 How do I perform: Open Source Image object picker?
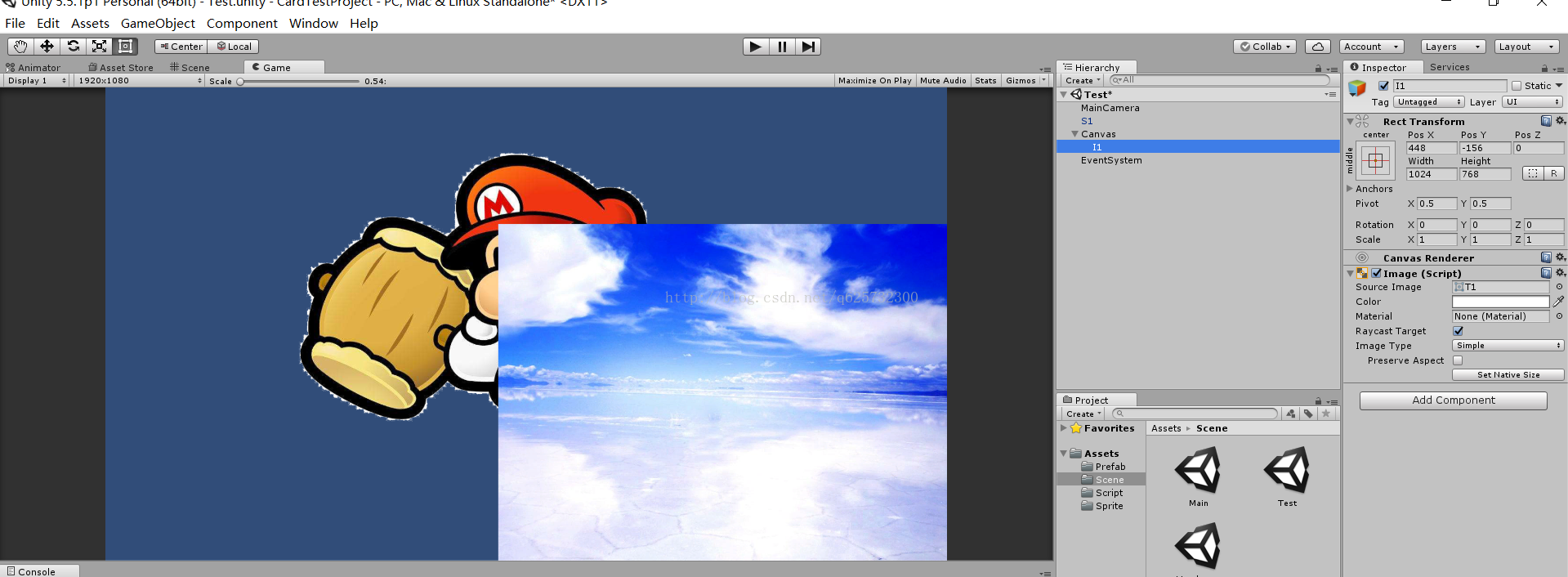1559,287
